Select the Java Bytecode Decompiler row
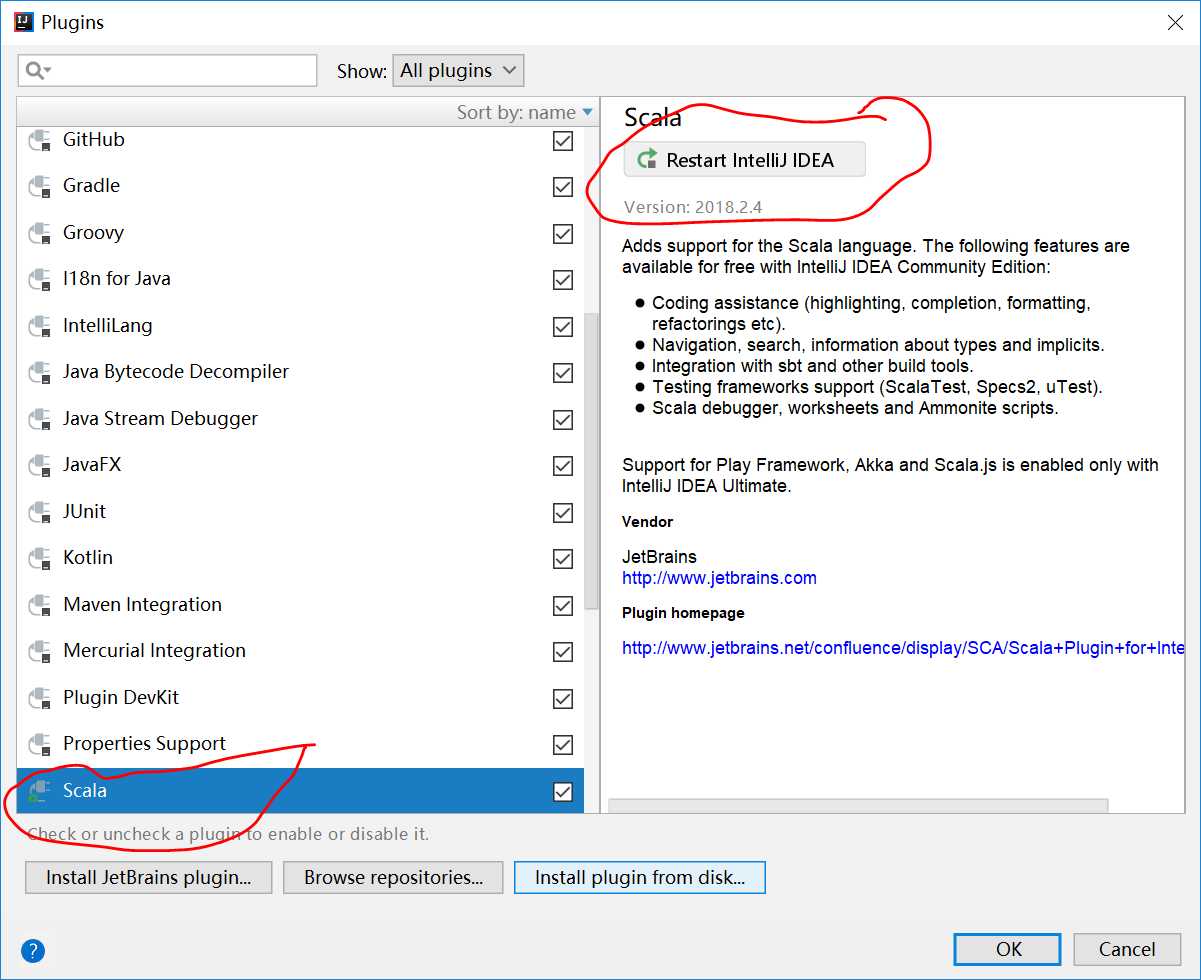1201x980 pixels. tap(300, 373)
